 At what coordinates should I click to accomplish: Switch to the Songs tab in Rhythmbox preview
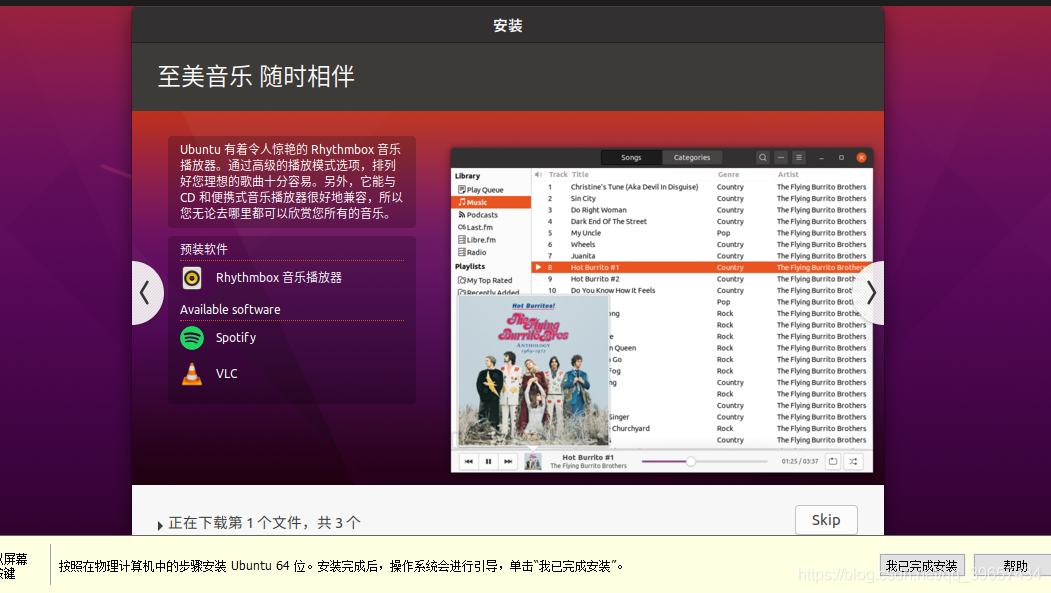631,157
